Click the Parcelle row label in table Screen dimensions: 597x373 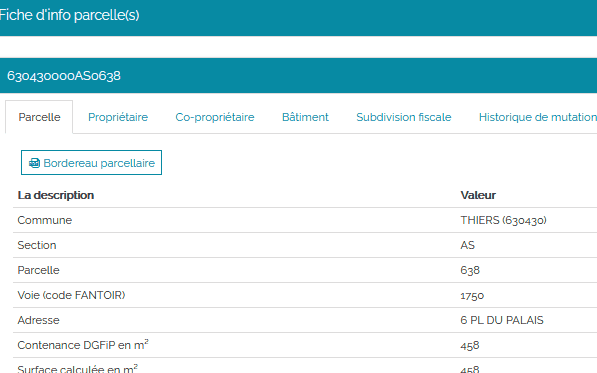[x=38, y=270]
